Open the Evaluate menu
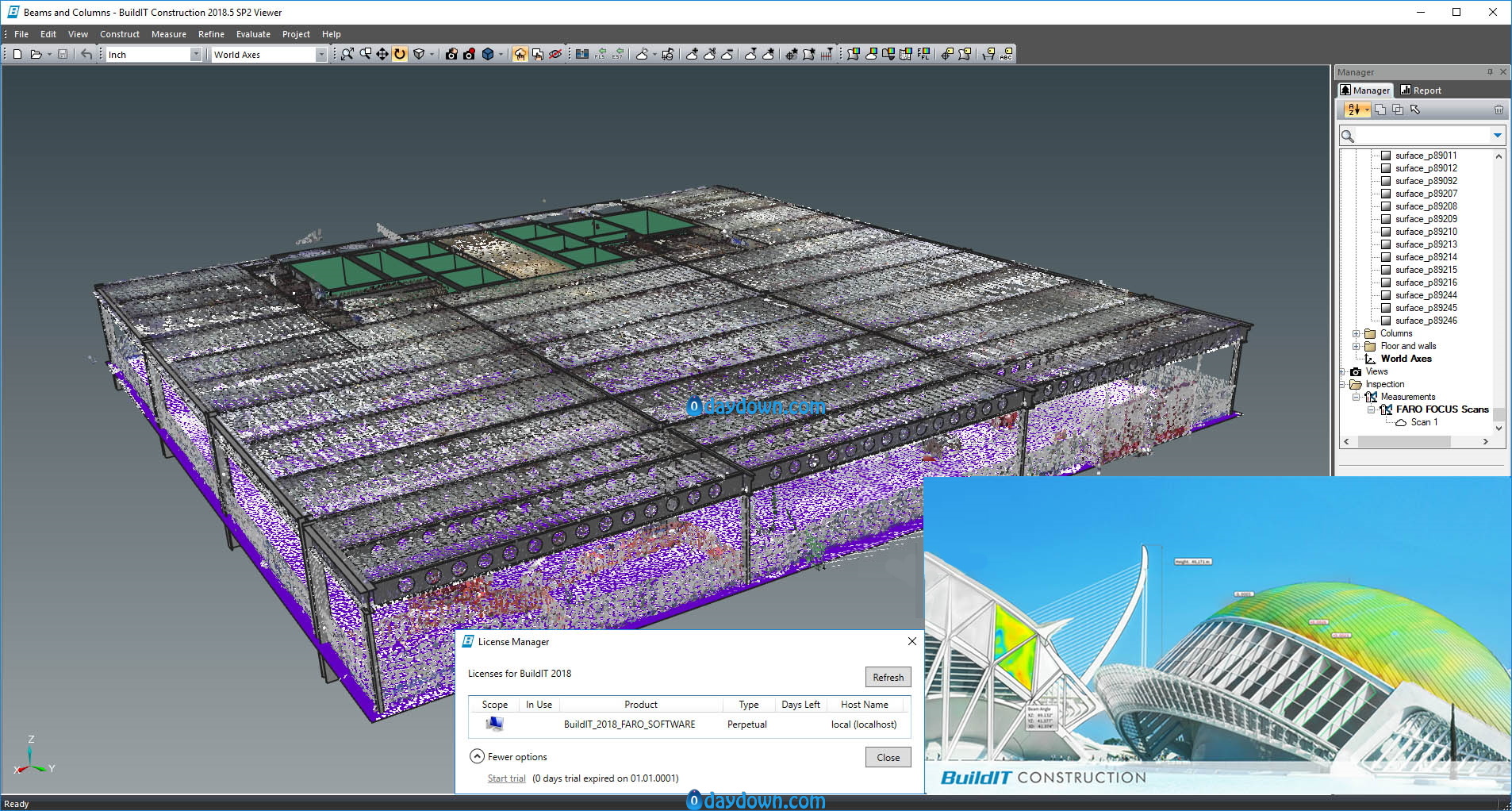 (253, 34)
